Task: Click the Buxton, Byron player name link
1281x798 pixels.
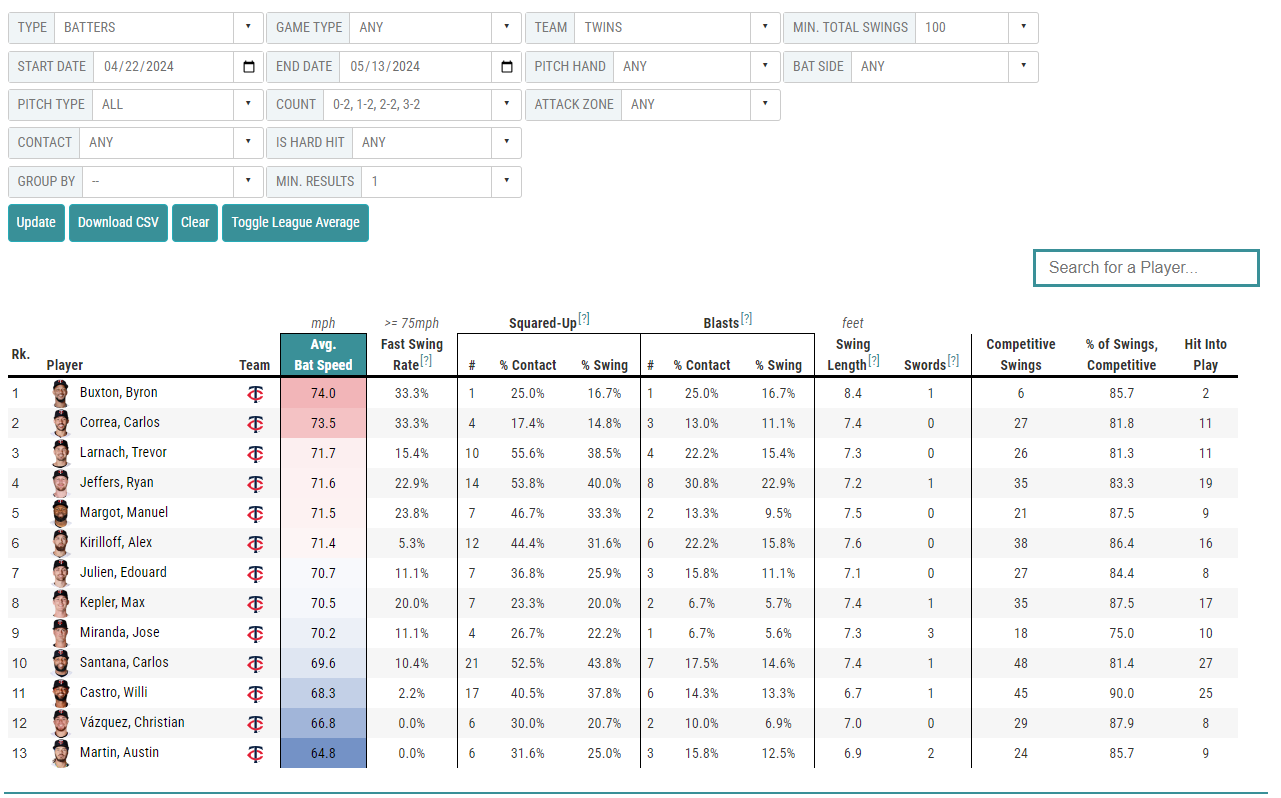Action: (x=118, y=393)
